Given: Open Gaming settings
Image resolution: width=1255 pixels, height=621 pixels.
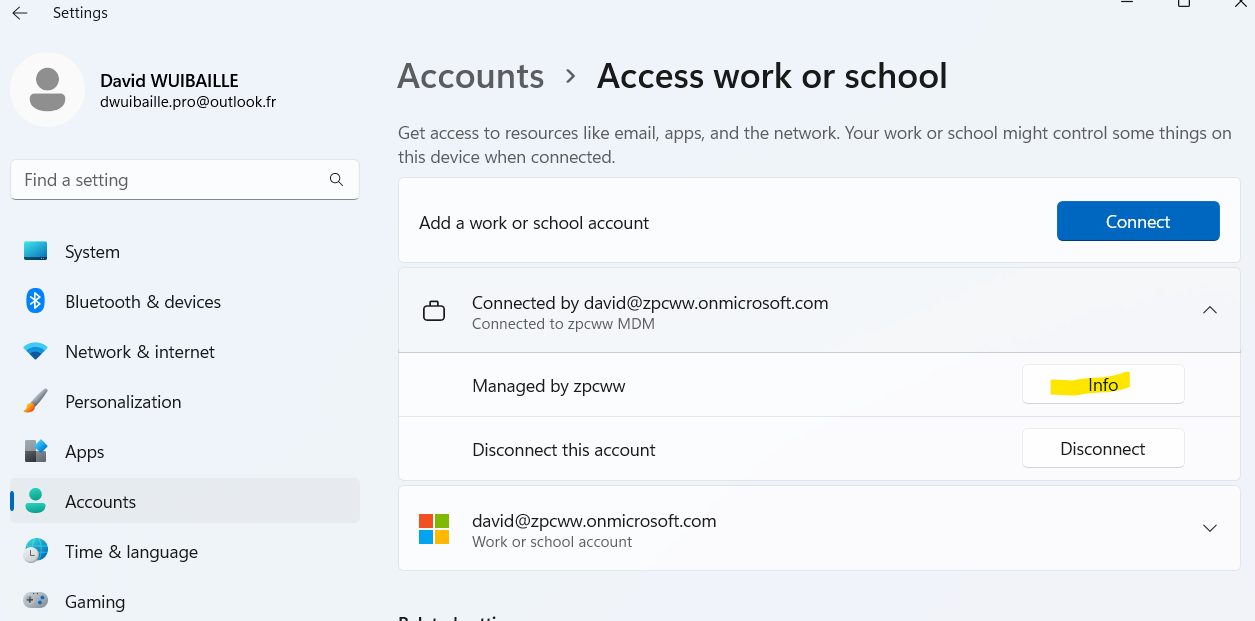Looking at the screenshot, I should [185, 602].
